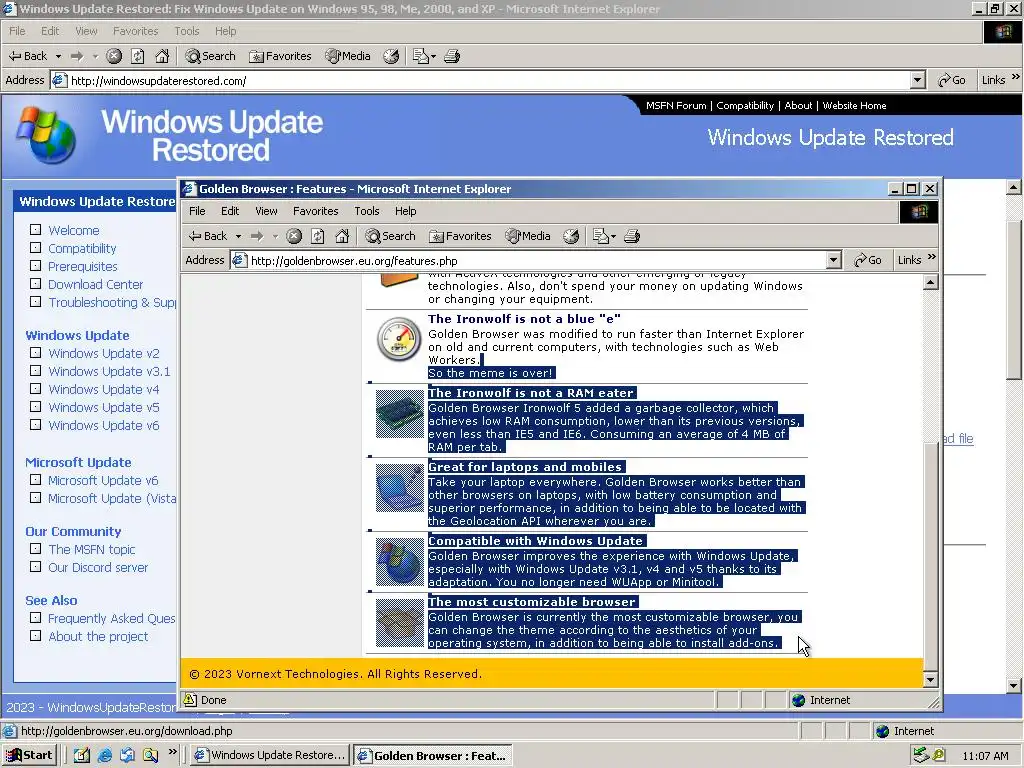The width and height of the screenshot is (1024, 768).
Task: Open Forward history dropdown in Golden Browser
Action: coord(275,236)
